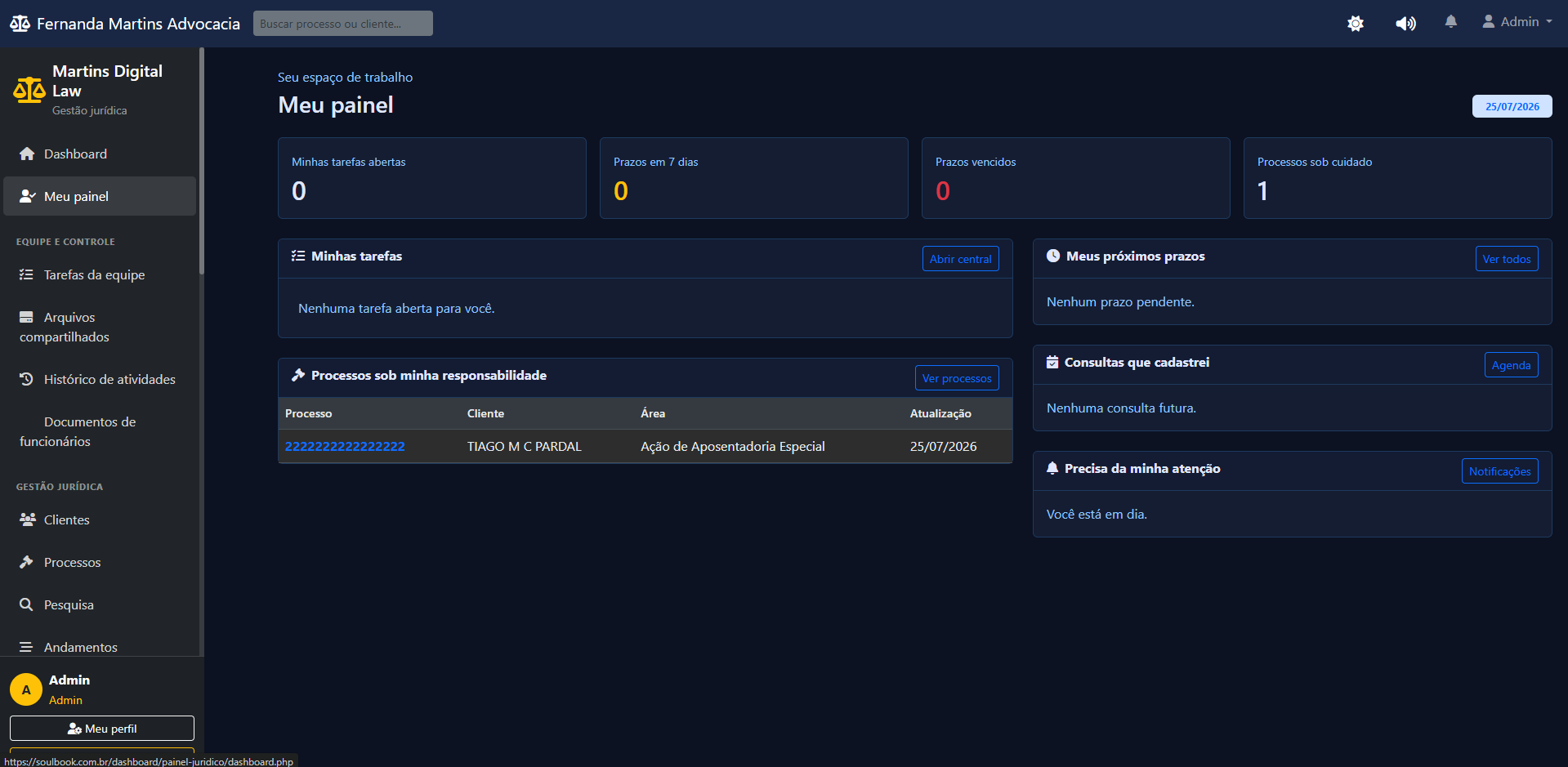Screen dimensions: 1568x767
Task: Open the Minhas tarefas abertas card
Action: [432, 178]
